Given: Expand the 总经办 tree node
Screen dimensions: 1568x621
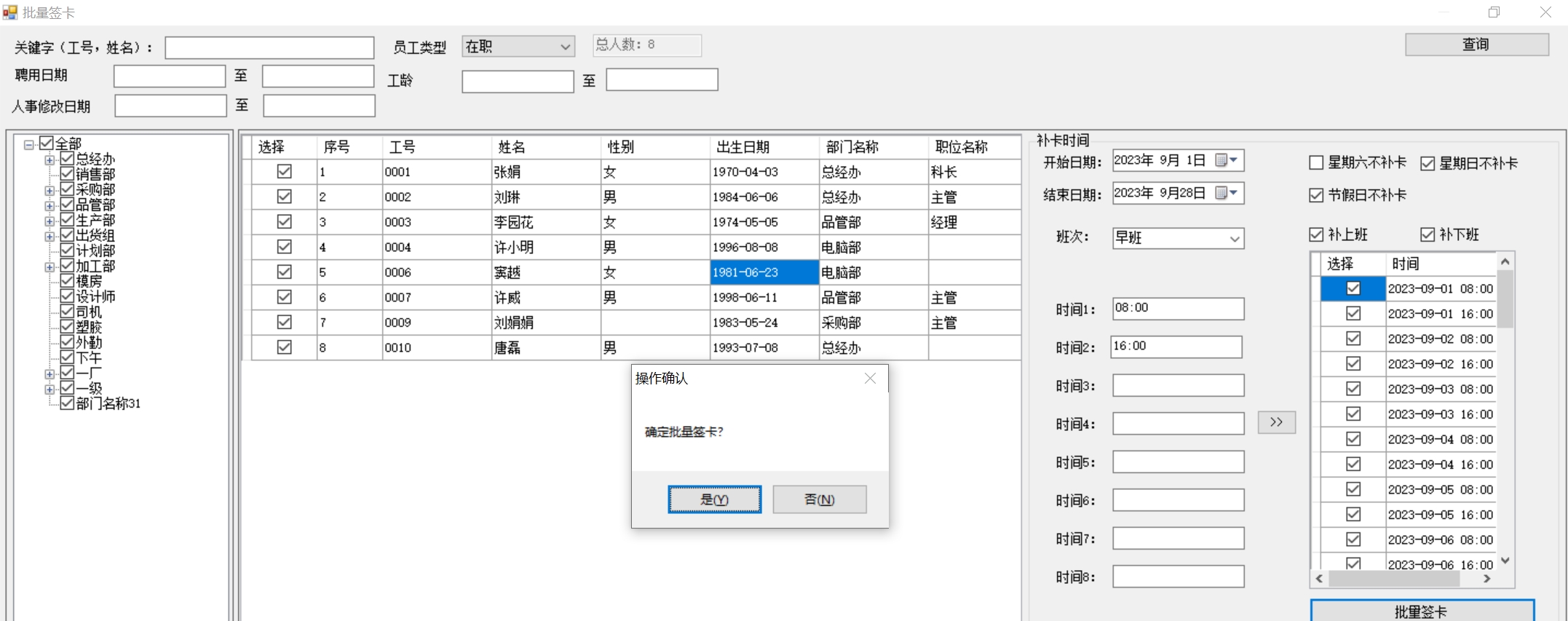Looking at the screenshot, I should [50, 159].
